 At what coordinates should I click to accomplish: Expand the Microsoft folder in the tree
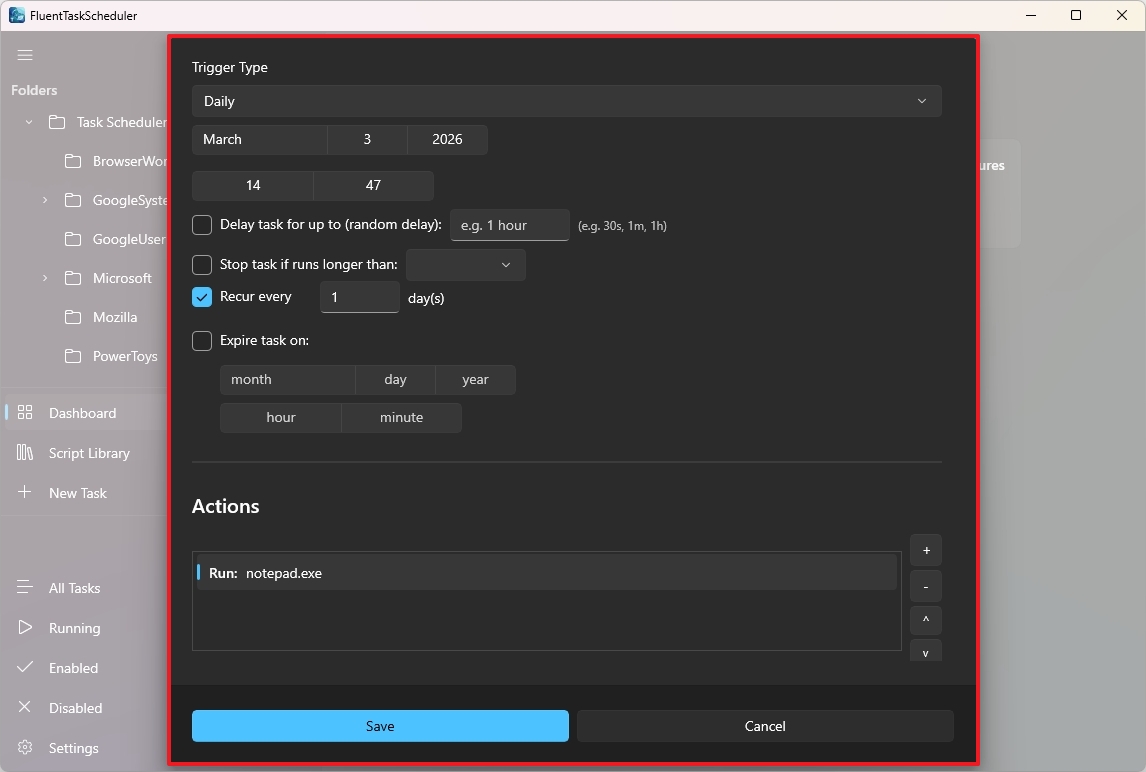[43, 278]
